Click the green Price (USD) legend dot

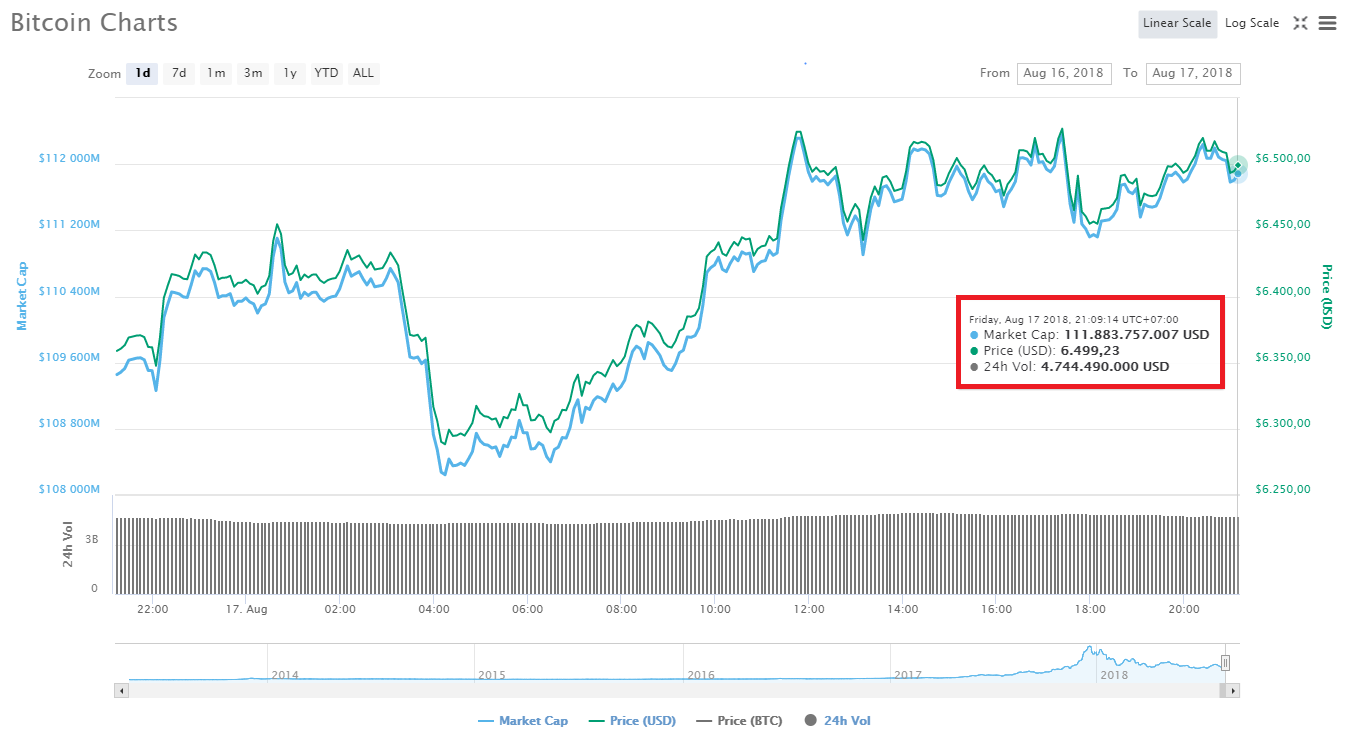point(598,720)
